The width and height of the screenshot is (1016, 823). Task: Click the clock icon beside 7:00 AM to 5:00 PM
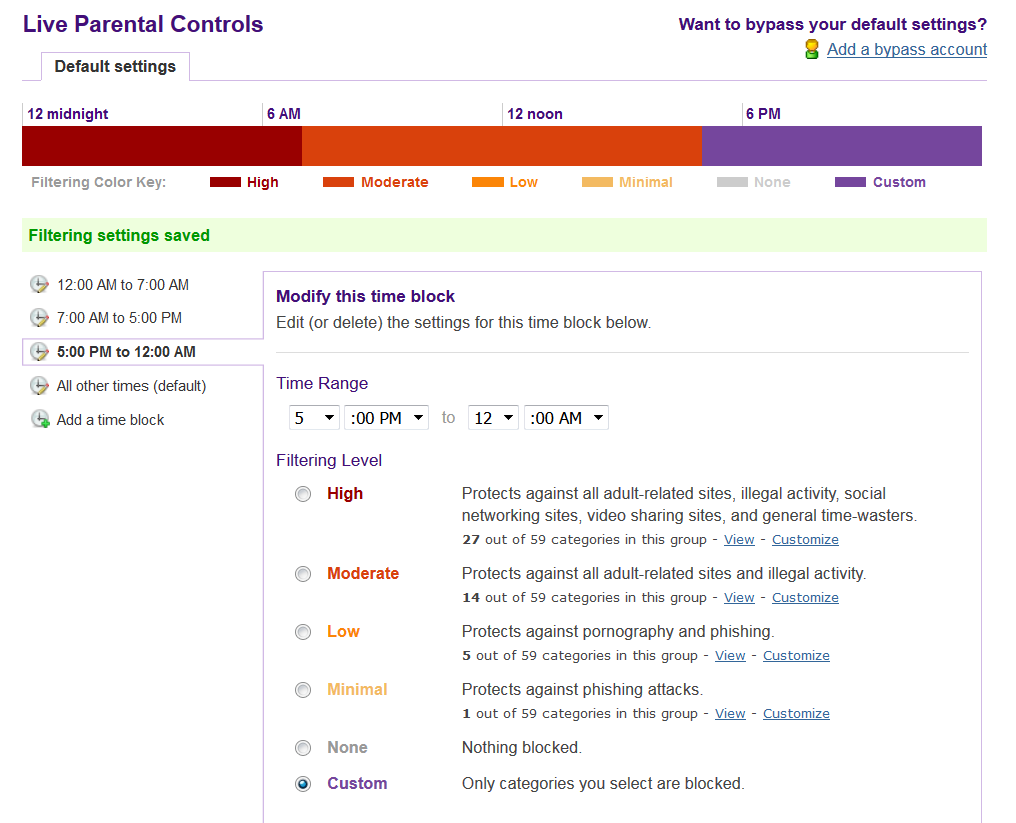coord(39,318)
